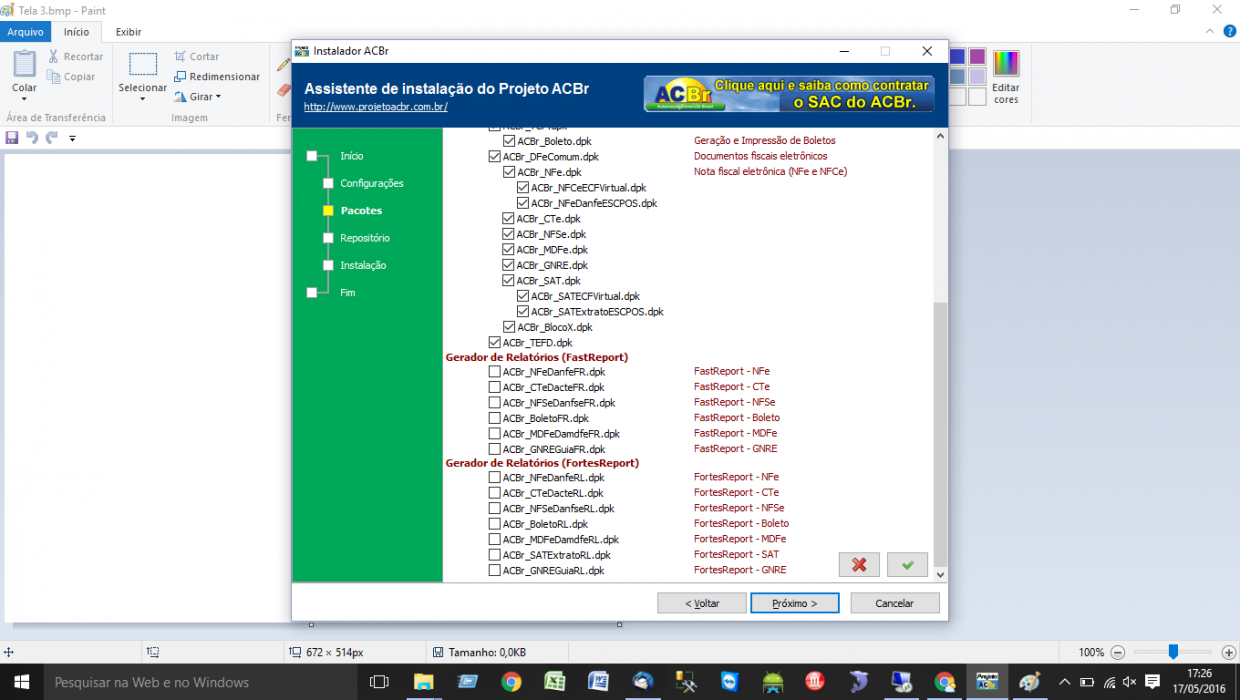Click the zoom-in plus icon in Paint
Image resolution: width=1240 pixels, height=700 pixels.
1231,652
